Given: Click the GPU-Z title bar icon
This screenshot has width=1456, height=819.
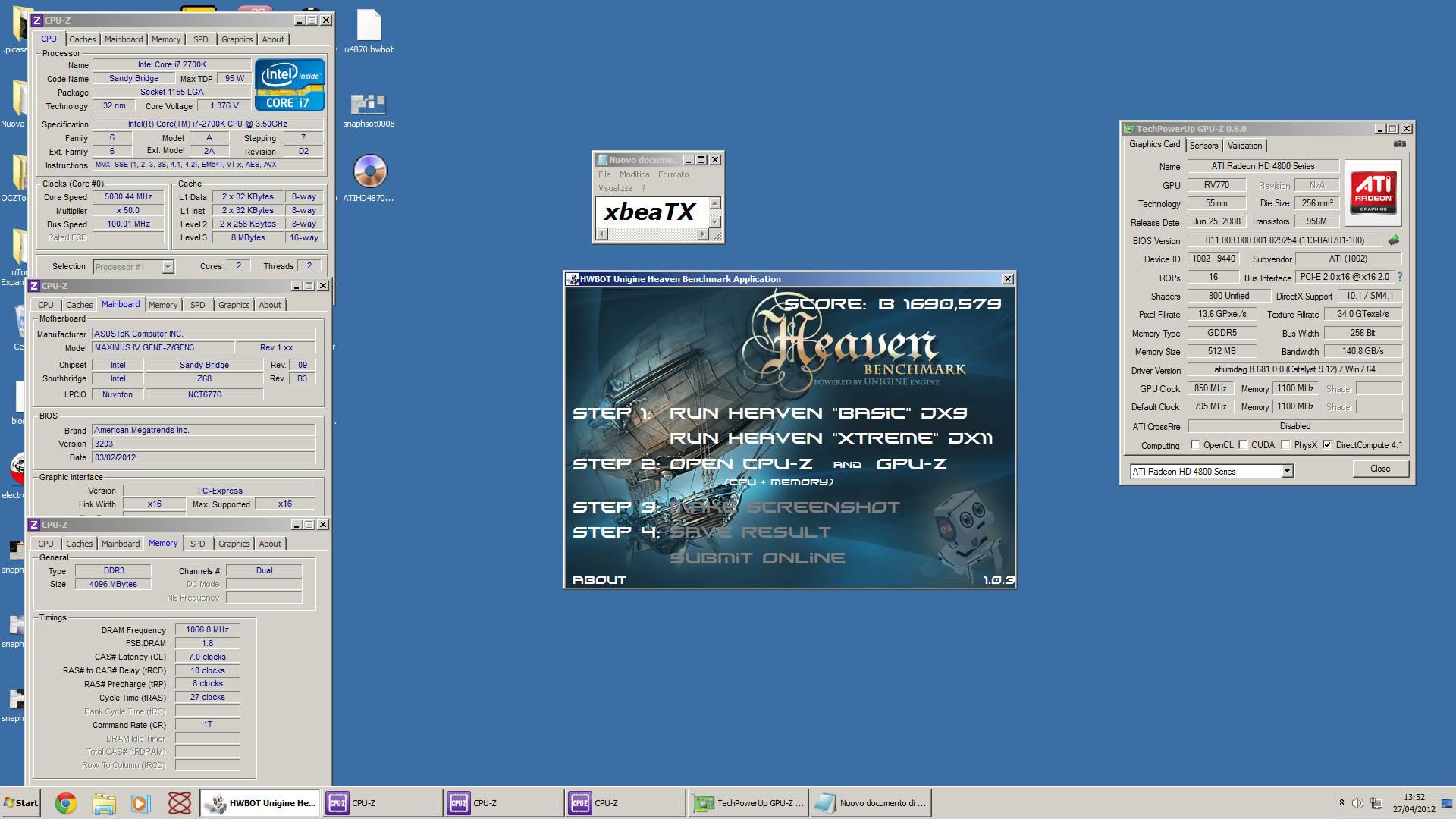Looking at the screenshot, I should point(1129,129).
